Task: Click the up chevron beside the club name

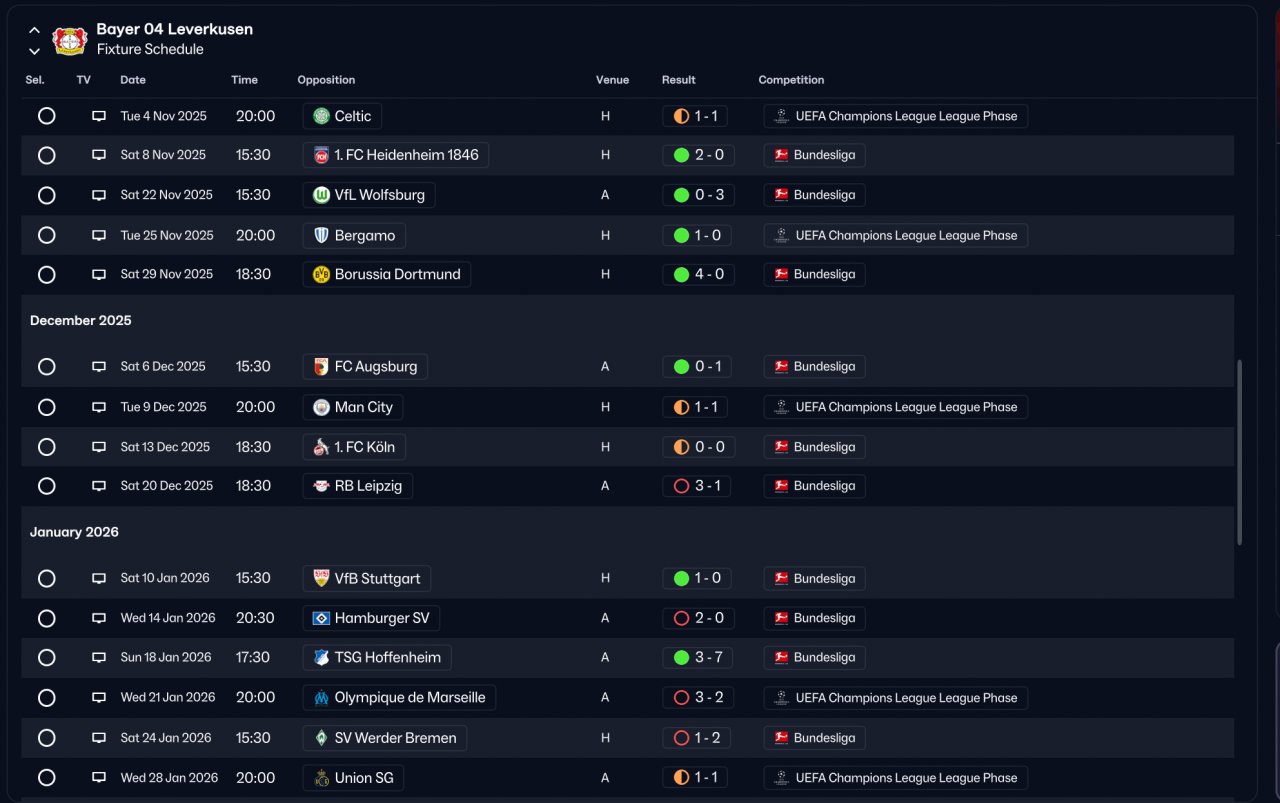Action: coord(34,30)
